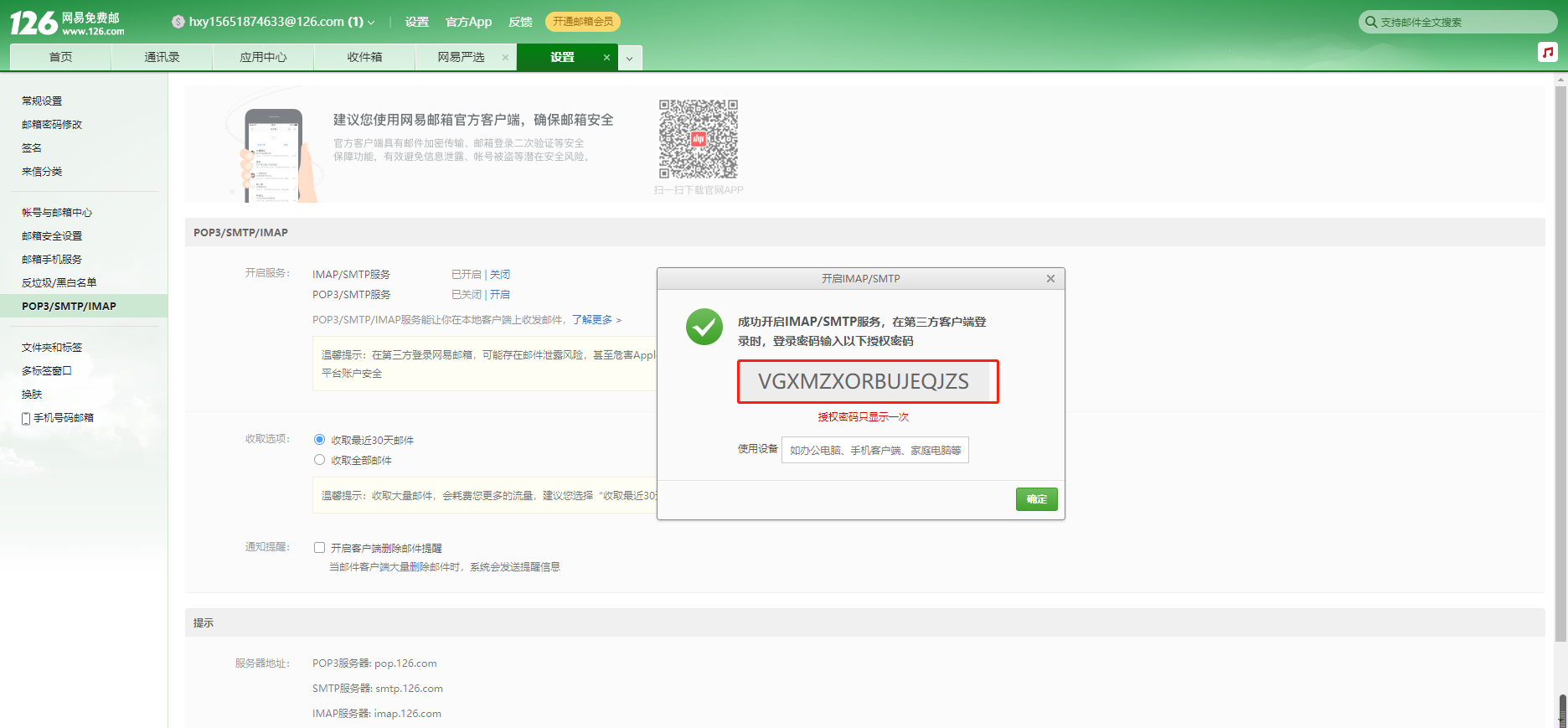Open the tab list dropdown chevron
The width and height of the screenshot is (1568, 728).
(x=630, y=58)
